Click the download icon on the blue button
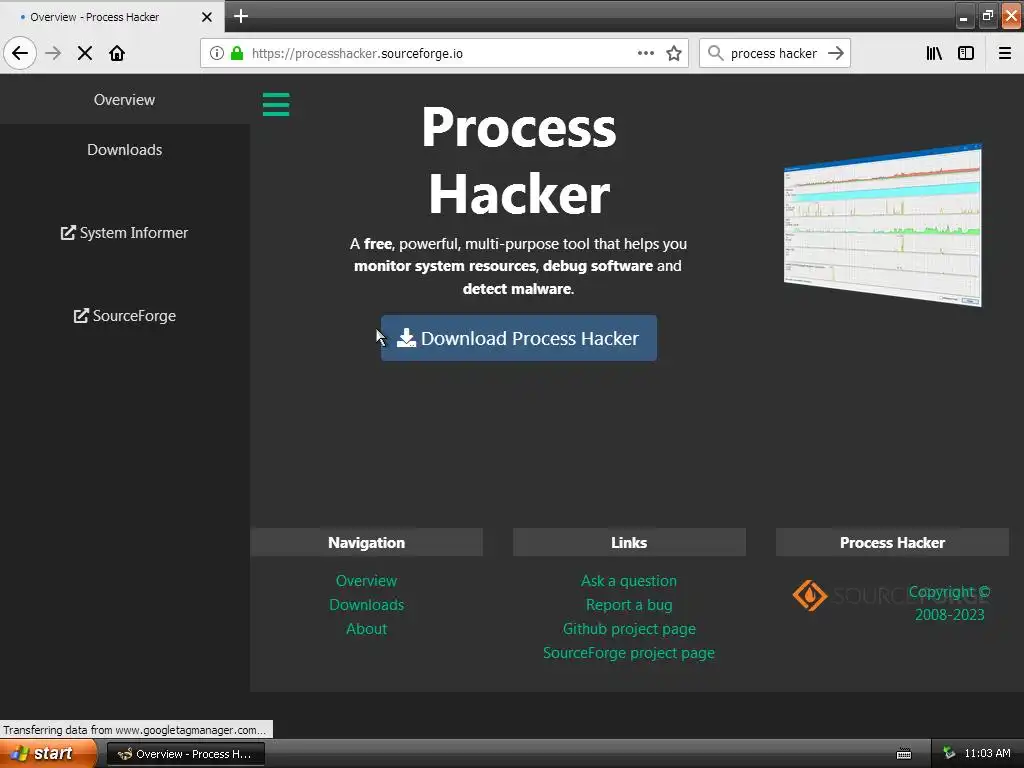 [406, 338]
